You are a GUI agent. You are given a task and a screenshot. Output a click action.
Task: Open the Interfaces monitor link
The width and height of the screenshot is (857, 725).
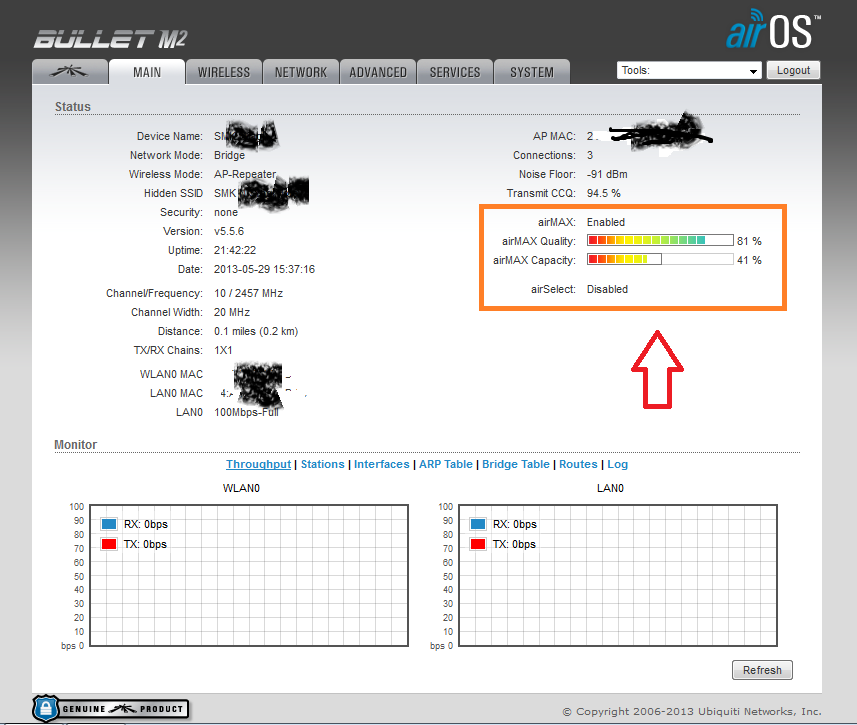pyautogui.click(x=381, y=464)
